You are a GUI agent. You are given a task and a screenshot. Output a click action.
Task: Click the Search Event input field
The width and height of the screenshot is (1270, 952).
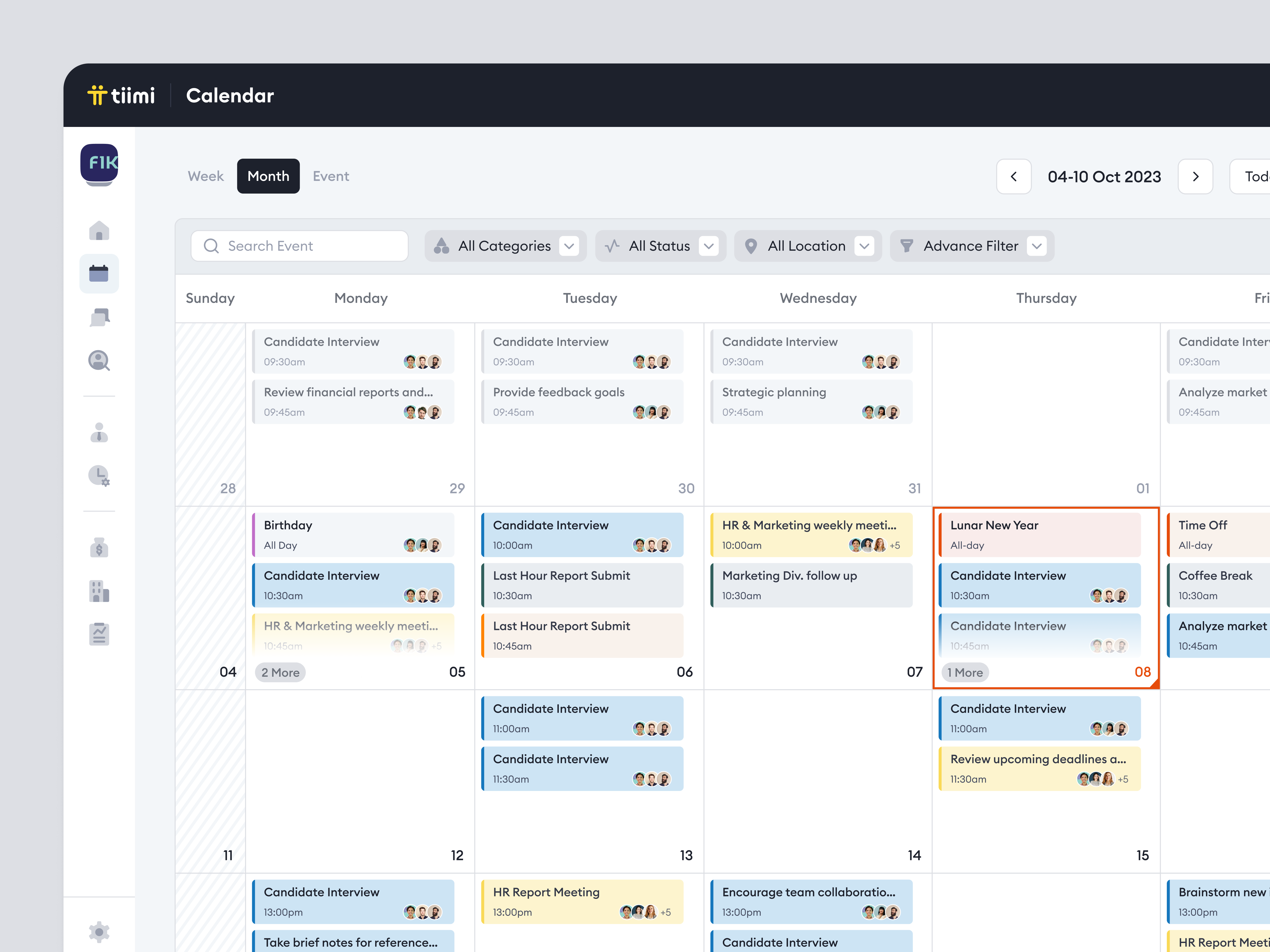point(300,246)
